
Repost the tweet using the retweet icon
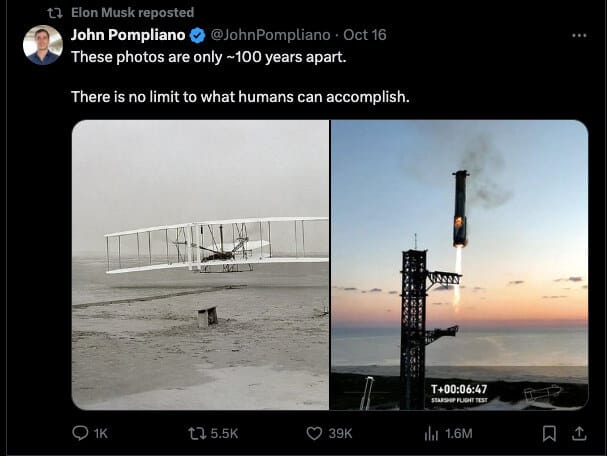pyautogui.click(x=197, y=433)
